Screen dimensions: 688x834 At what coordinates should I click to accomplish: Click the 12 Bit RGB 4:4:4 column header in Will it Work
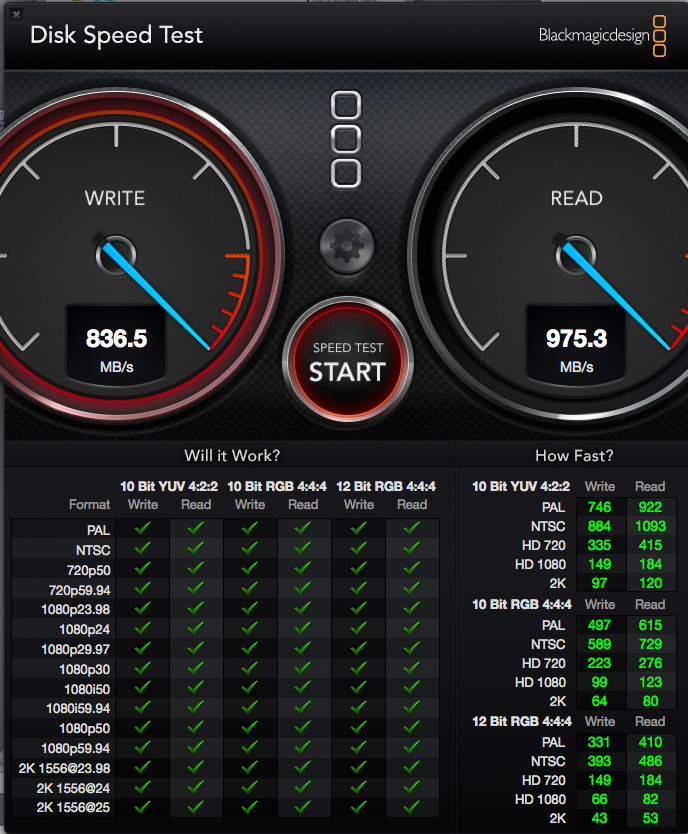click(x=386, y=487)
